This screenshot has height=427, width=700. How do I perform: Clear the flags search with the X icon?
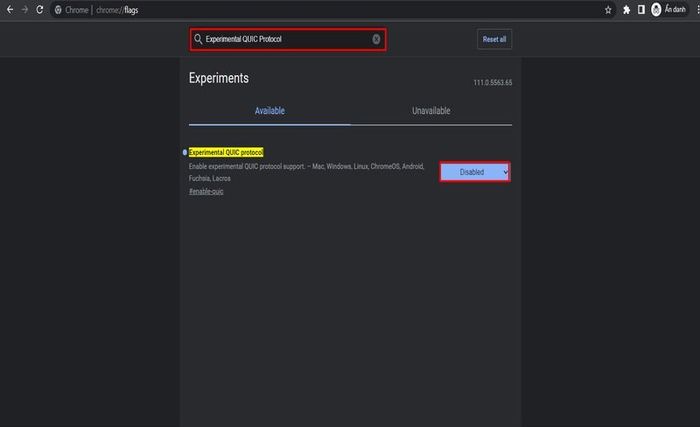[x=376, y=39]
